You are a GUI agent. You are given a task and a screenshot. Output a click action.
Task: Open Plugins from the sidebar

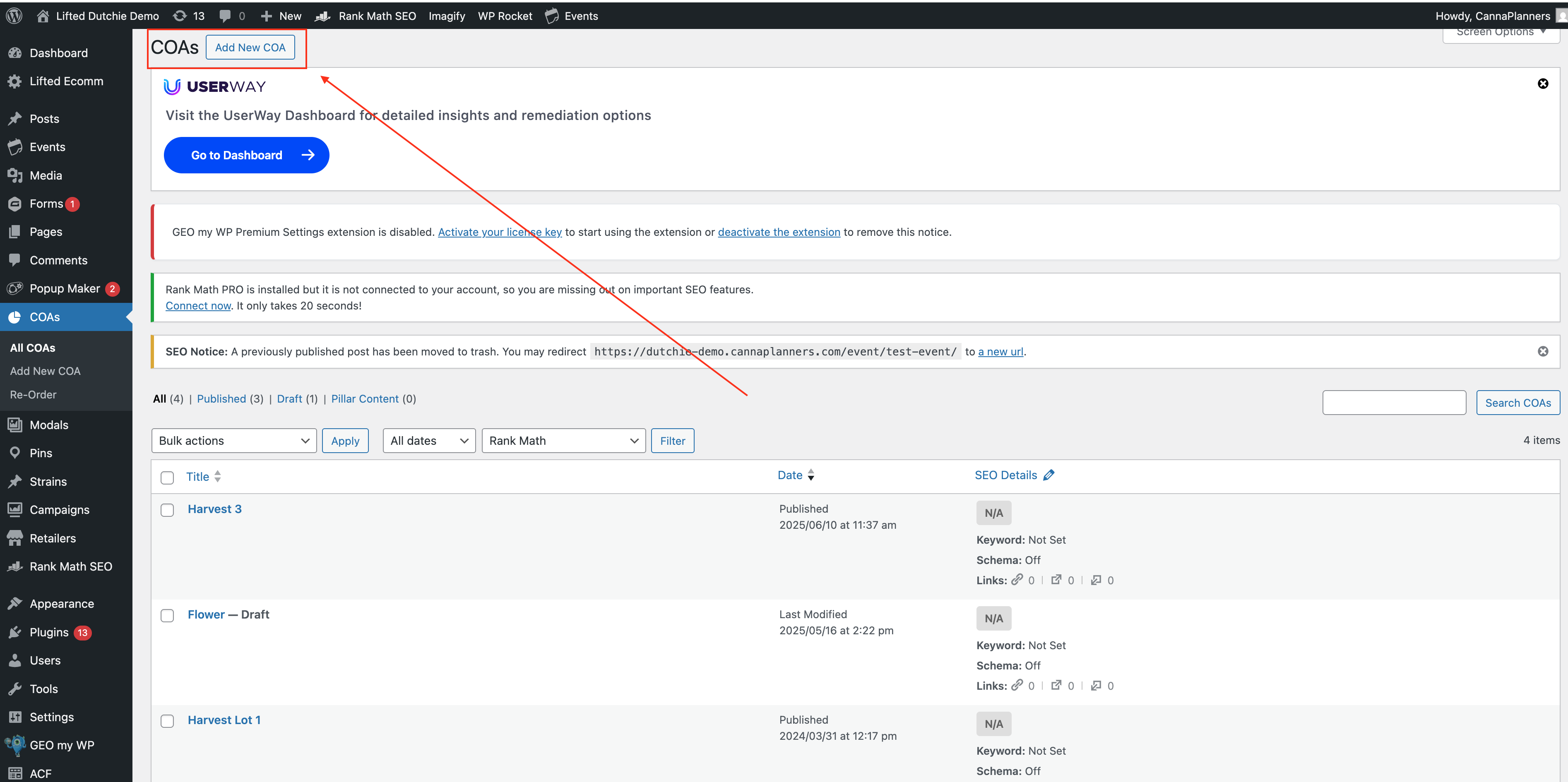point(49,632)
